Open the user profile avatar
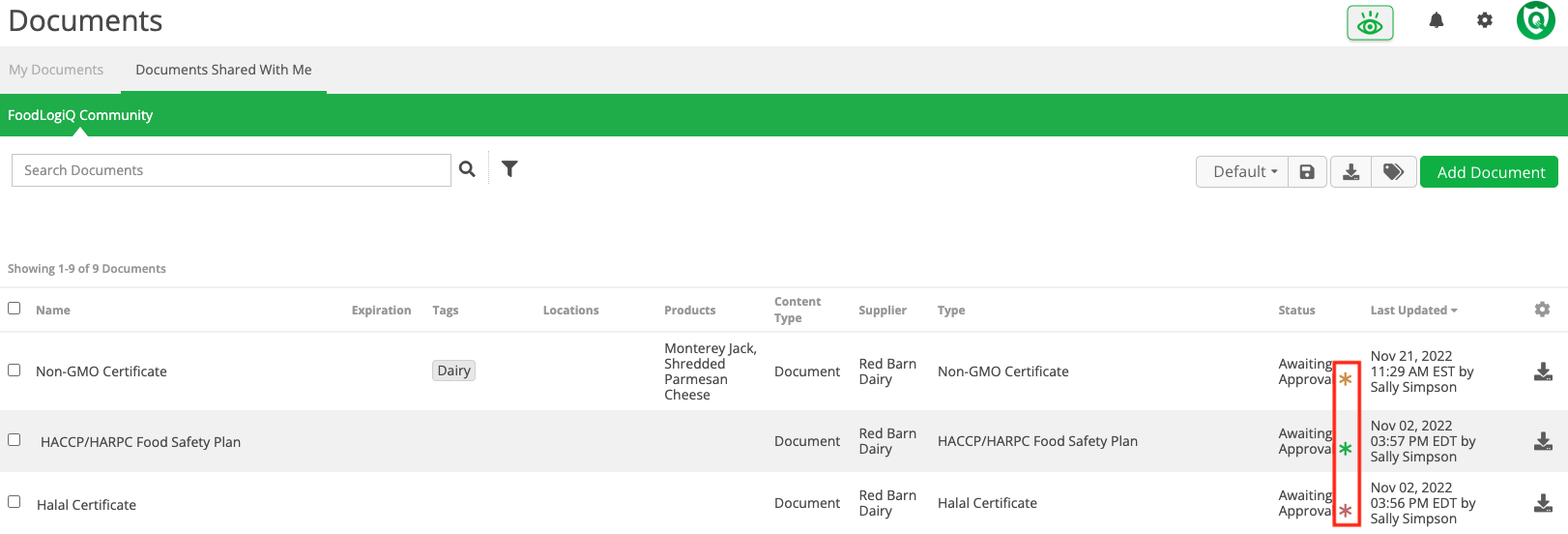The width and height of the screenshot is (1568, 534). [x=1536, y=20]
